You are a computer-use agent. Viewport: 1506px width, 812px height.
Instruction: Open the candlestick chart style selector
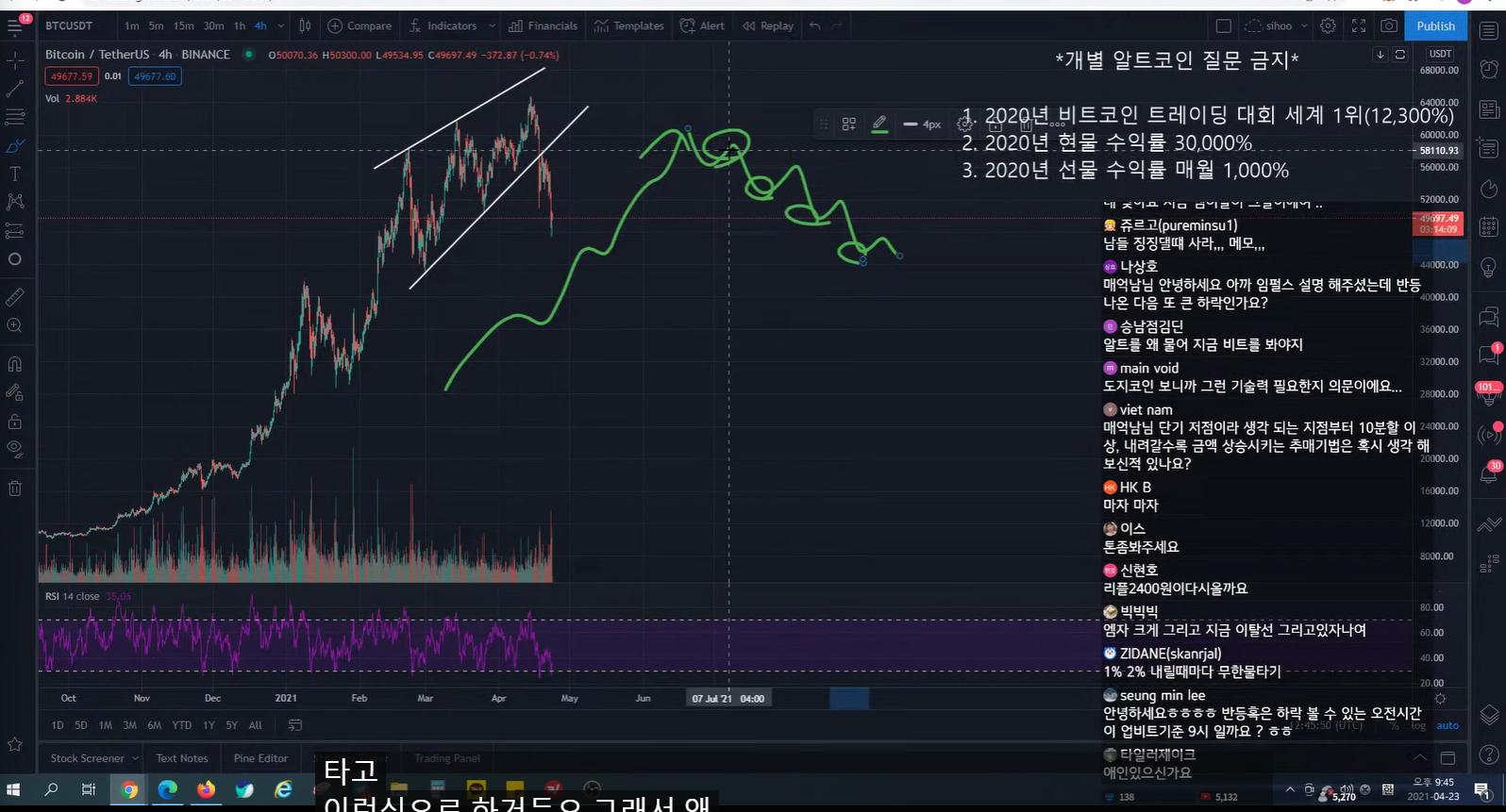pyautogui.click(x=305, y=26)
